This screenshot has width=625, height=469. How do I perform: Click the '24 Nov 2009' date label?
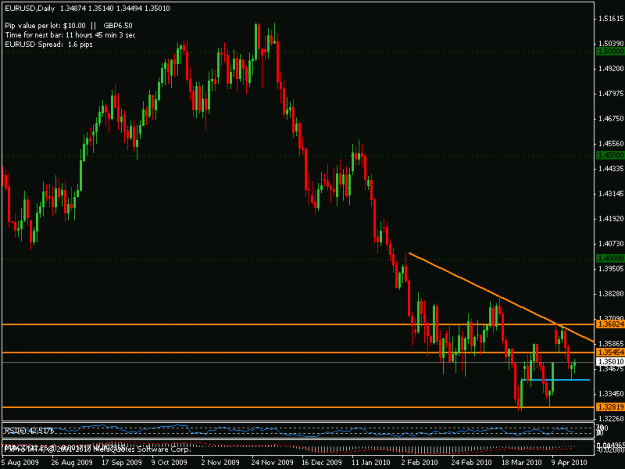pyautogui.click(x=272, y=462)
